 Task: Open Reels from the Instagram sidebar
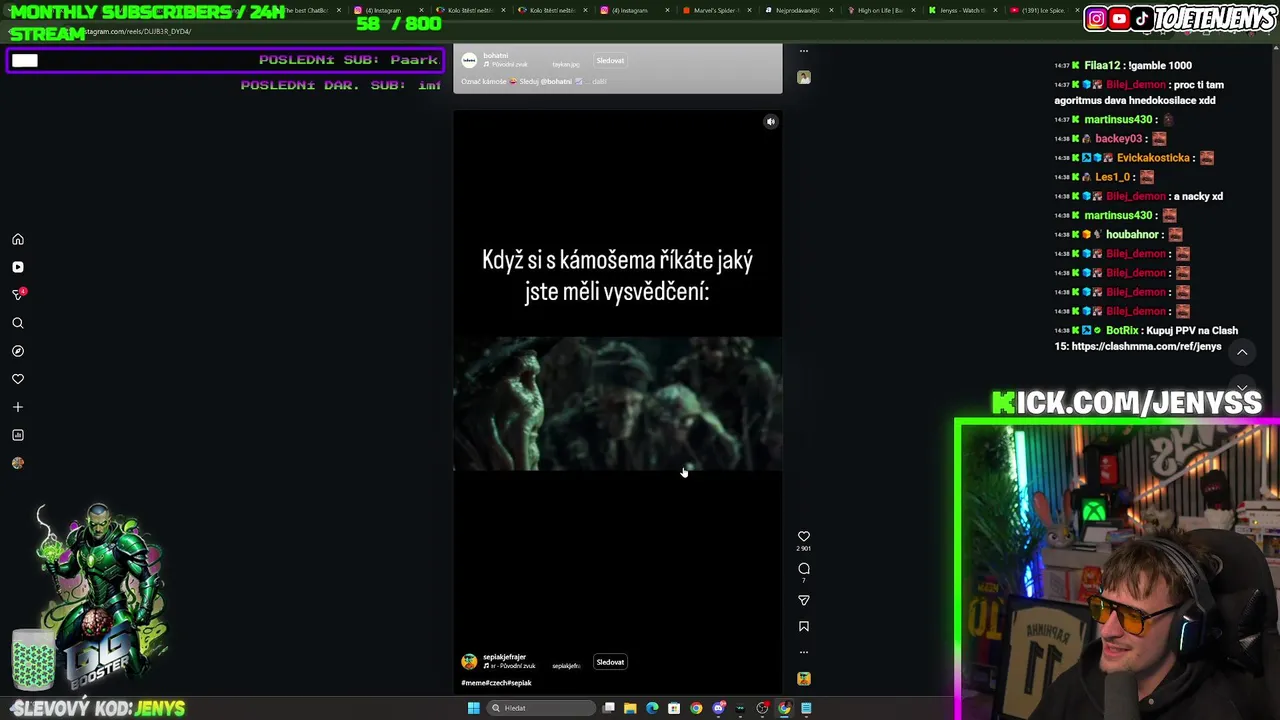click(18, 267)
